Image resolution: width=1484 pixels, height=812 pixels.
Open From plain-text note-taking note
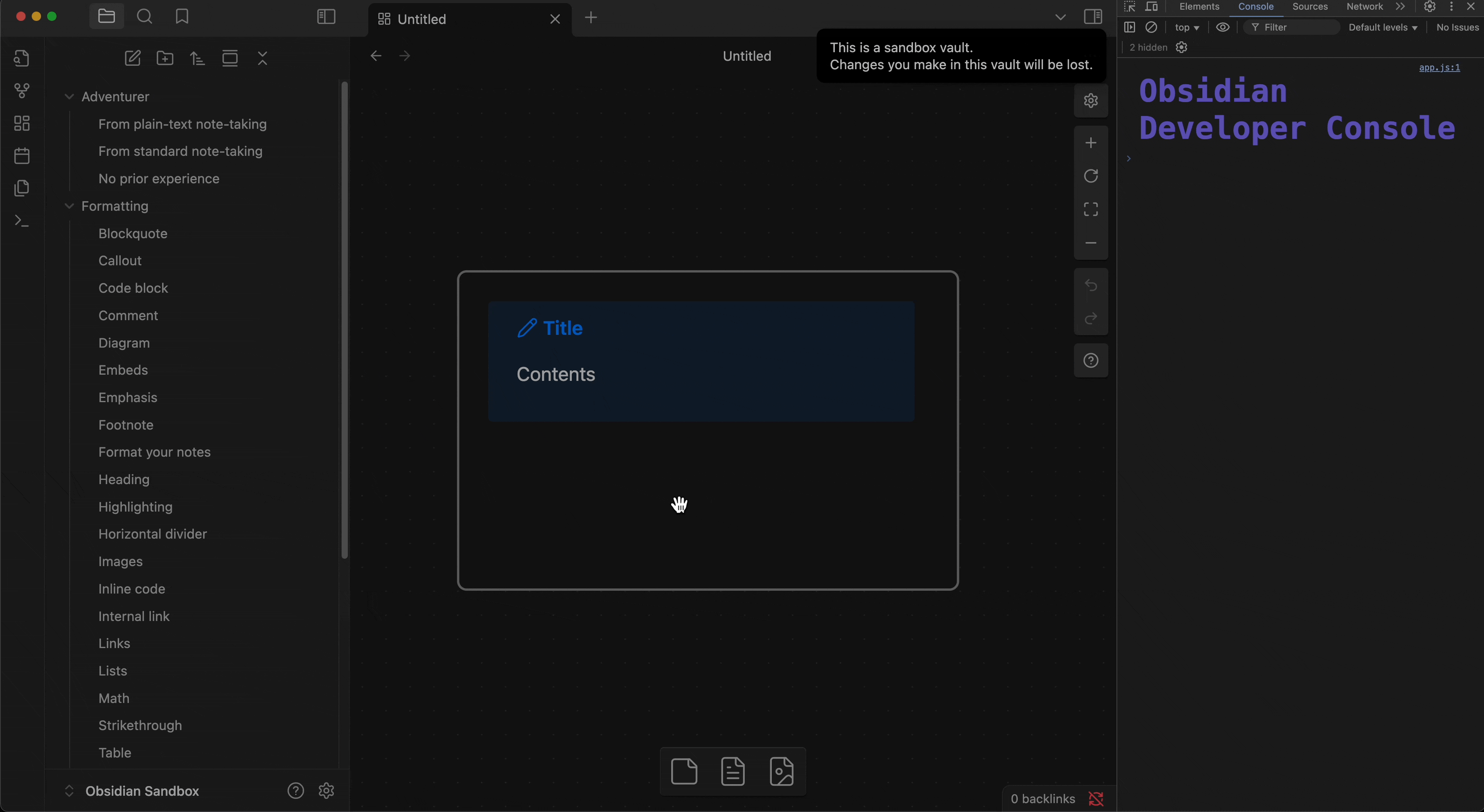pyautogui.click(x=183, y=125)
